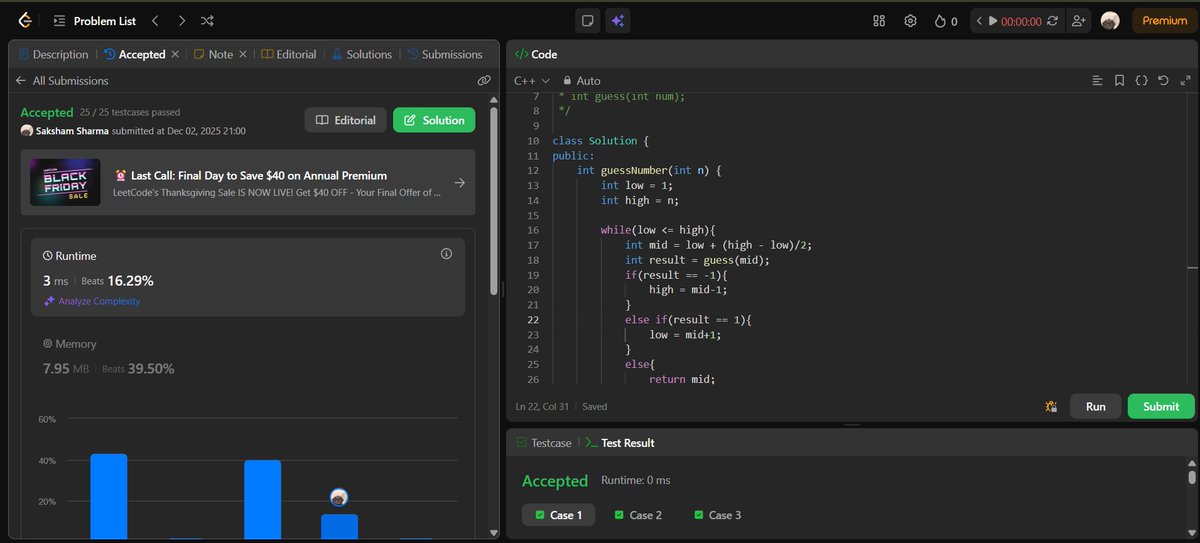
Task: Open the layout grid icon
Action: (x=879, y=21)
